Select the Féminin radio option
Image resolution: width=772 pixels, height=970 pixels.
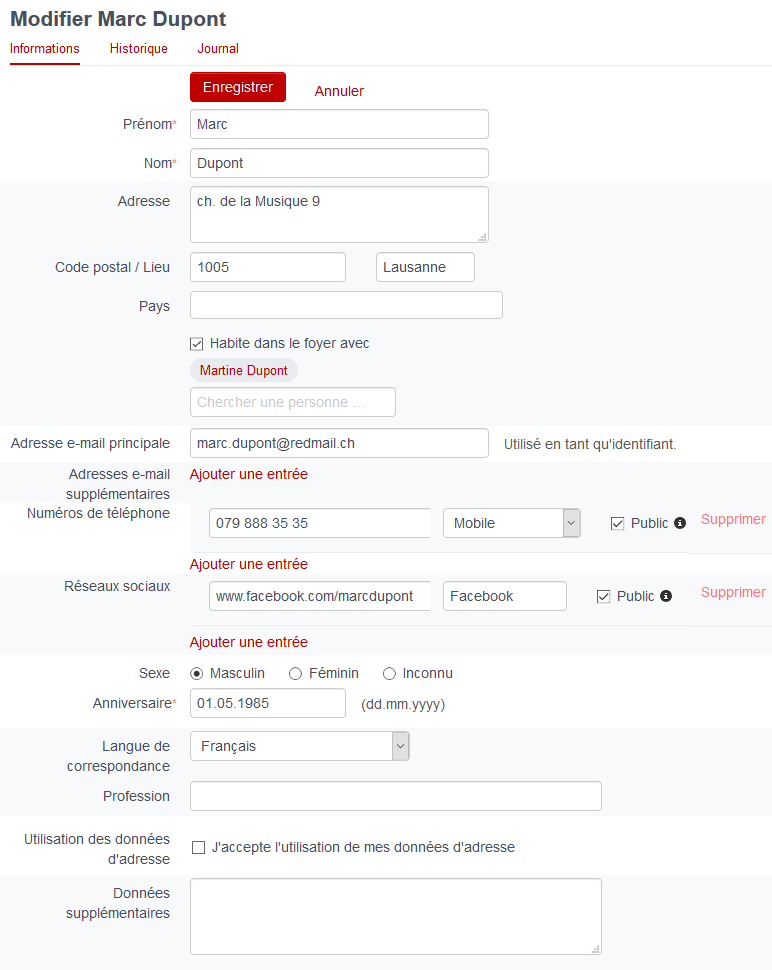pos(295,674)
